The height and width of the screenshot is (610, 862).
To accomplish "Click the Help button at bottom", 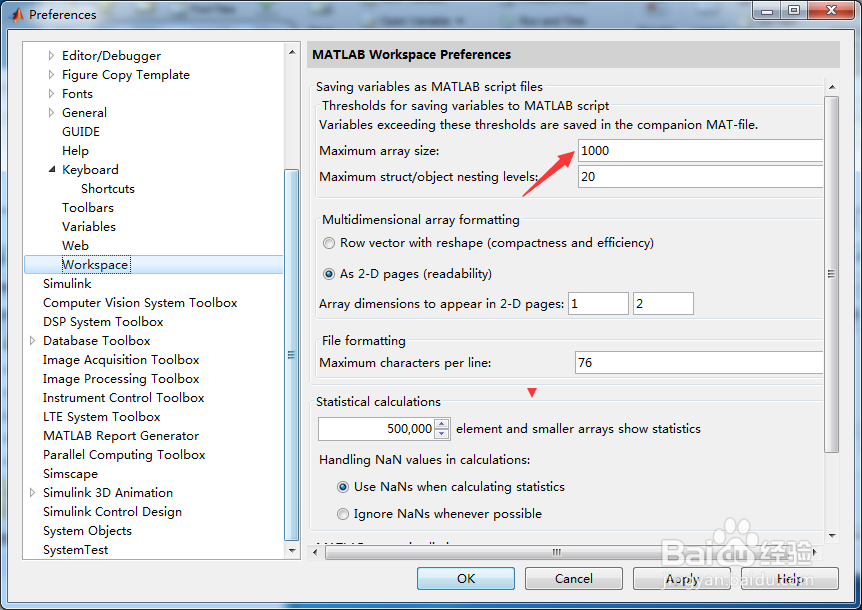I will (790, 579).
